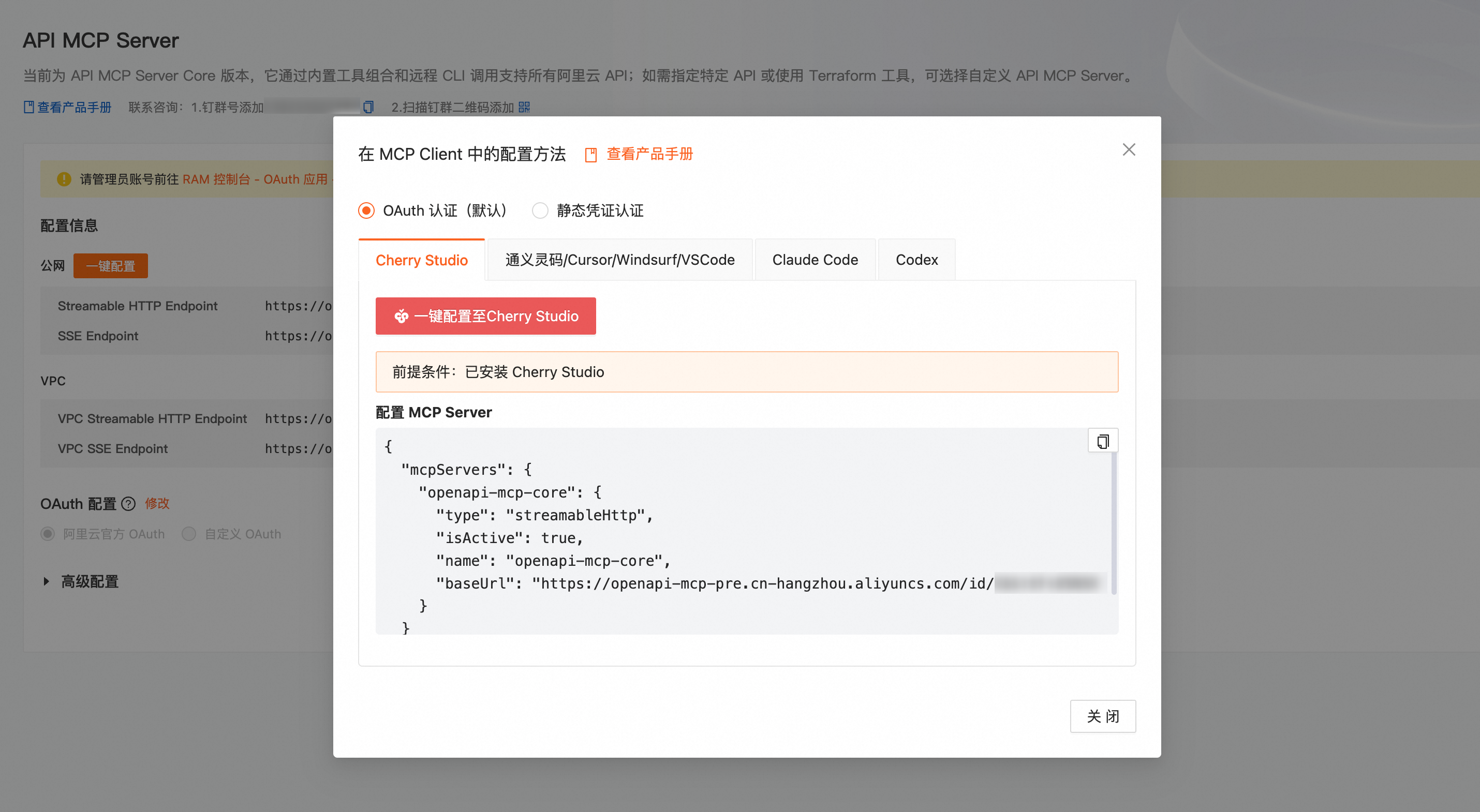Click the API MCP Server page title

100,40
